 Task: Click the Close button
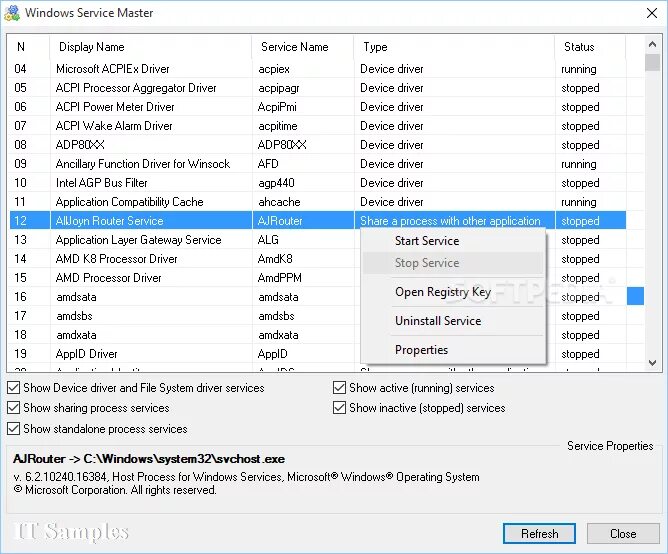pos(623,534)
